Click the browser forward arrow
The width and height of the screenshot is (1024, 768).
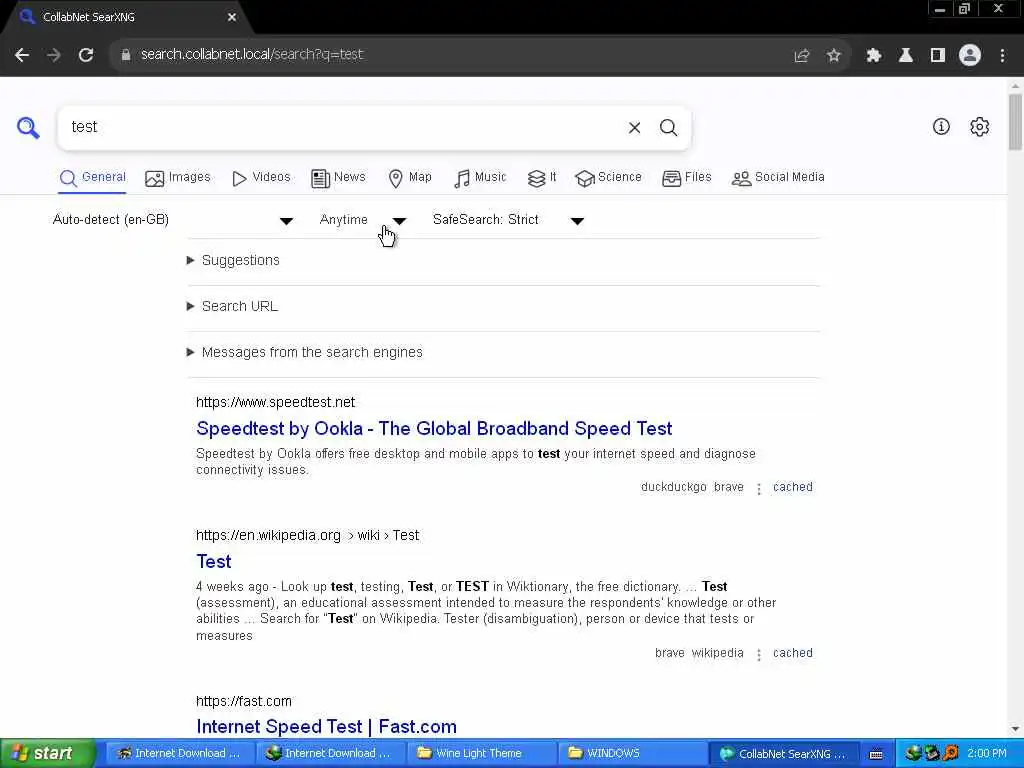(54, 55)
